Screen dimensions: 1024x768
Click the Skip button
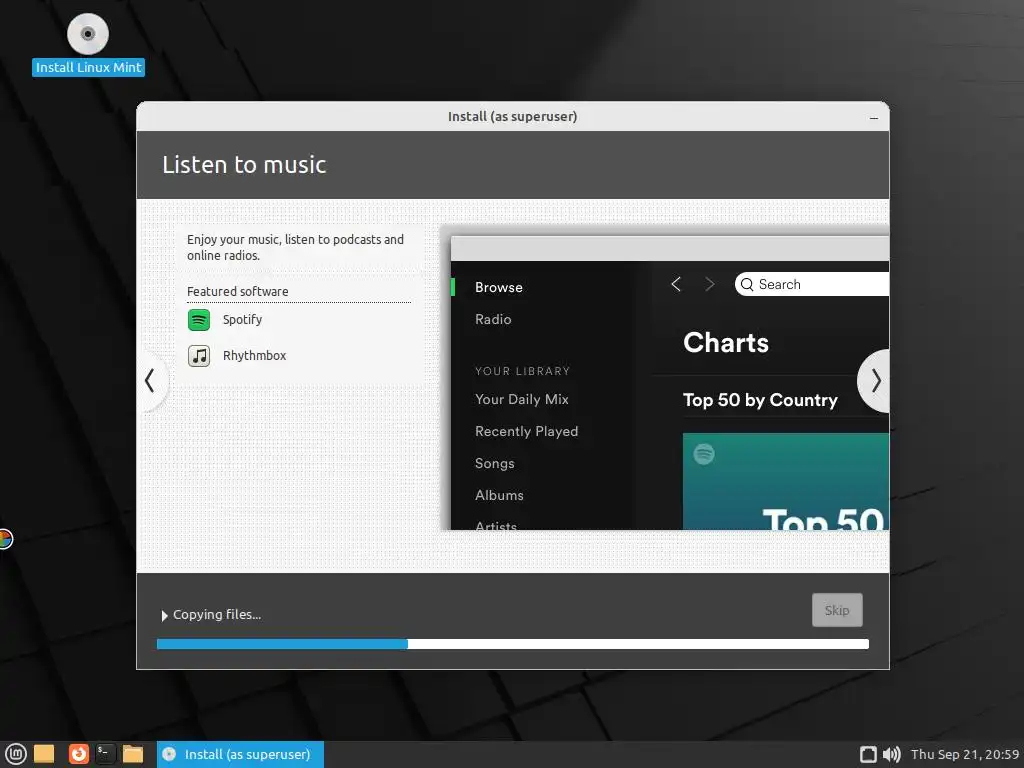pyautogui.click(x=837, y=610)
